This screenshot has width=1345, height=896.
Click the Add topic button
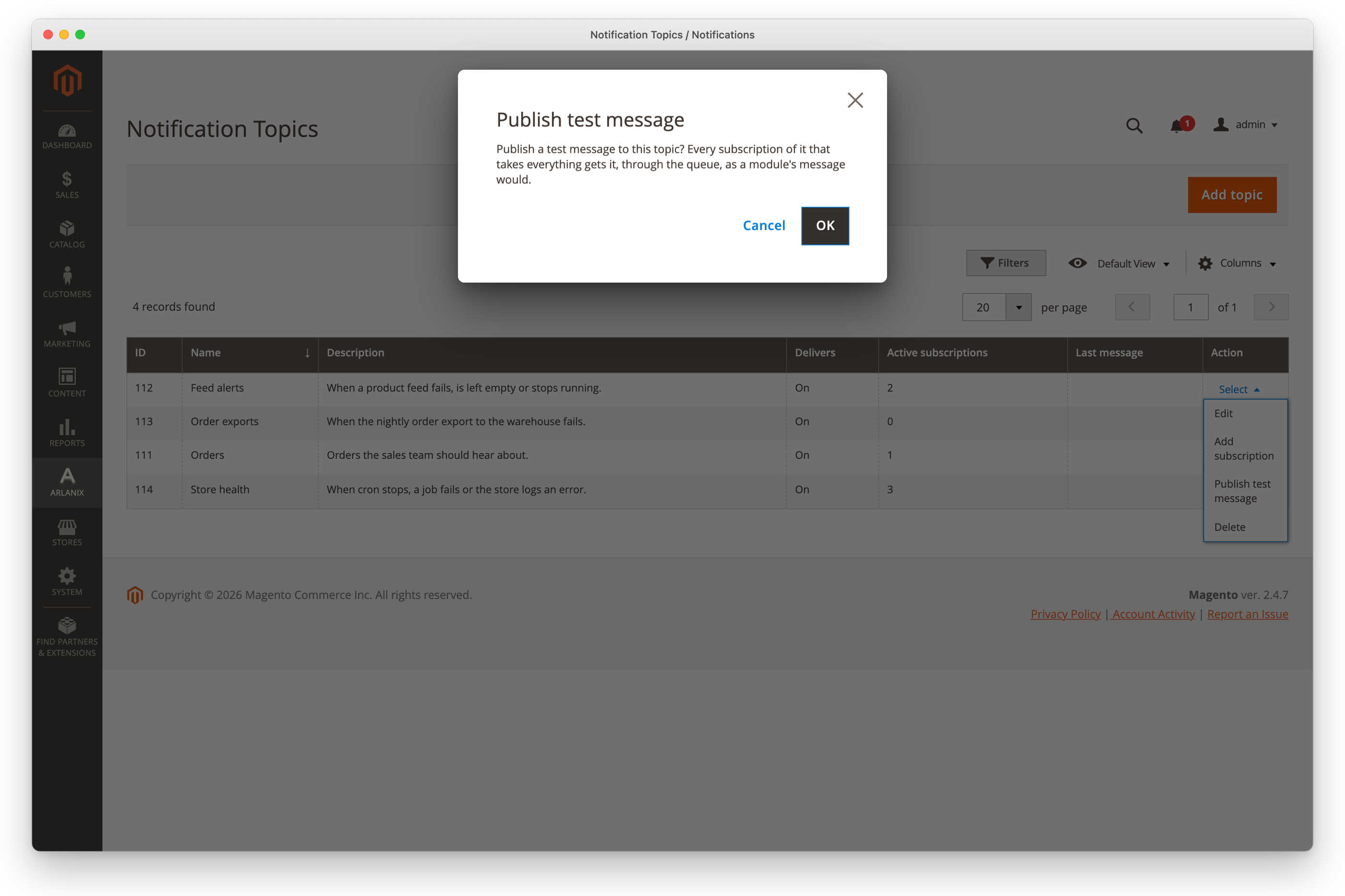(x=1231, y=195)
